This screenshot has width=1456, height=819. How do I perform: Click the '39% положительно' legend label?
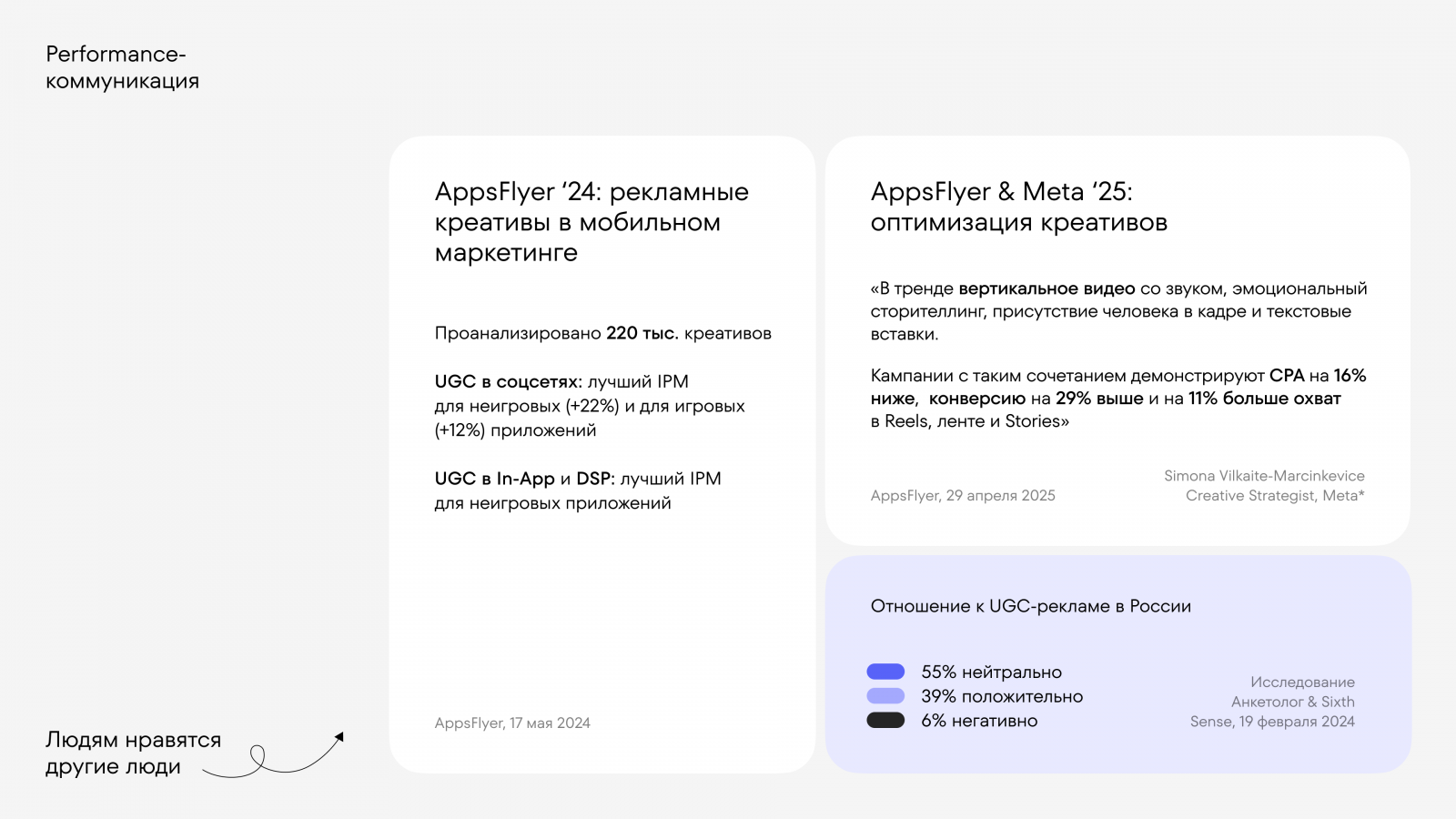click(1002, 696)
